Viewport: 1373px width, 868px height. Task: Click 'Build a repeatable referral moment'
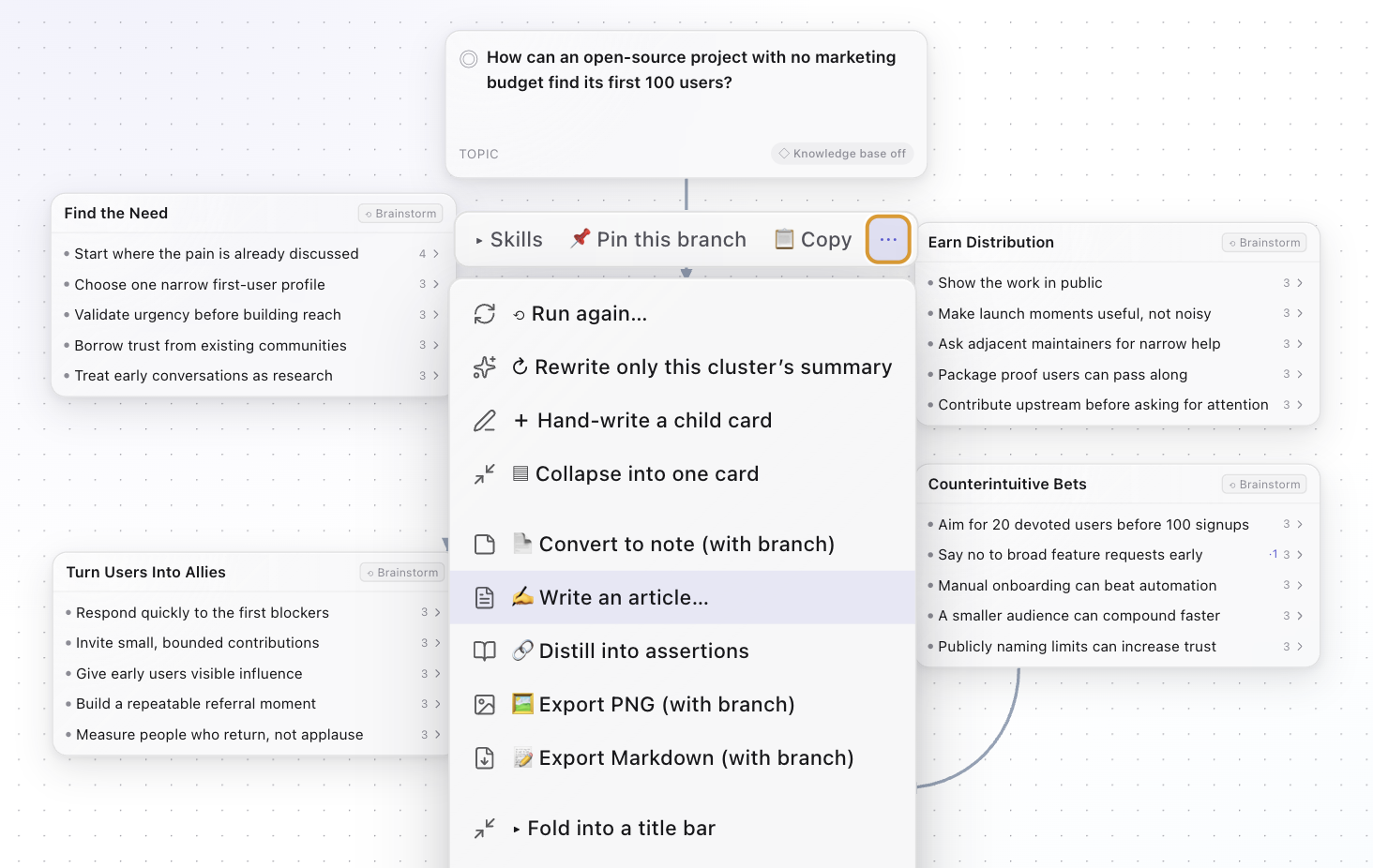pos(196,704)
